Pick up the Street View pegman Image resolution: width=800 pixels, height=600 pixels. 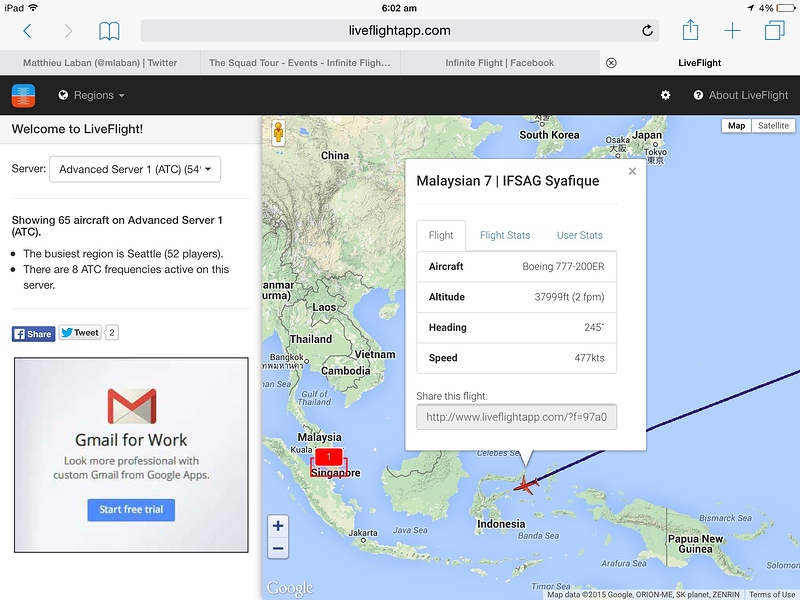278,133
